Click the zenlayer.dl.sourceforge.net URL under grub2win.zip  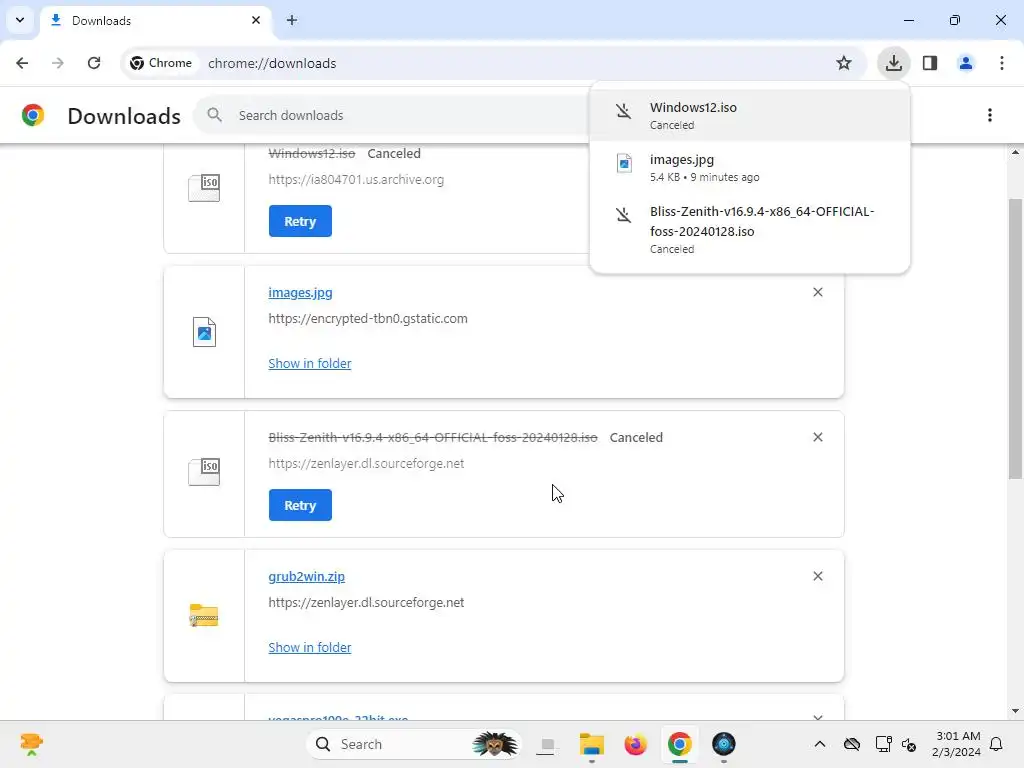coord(366,603)
